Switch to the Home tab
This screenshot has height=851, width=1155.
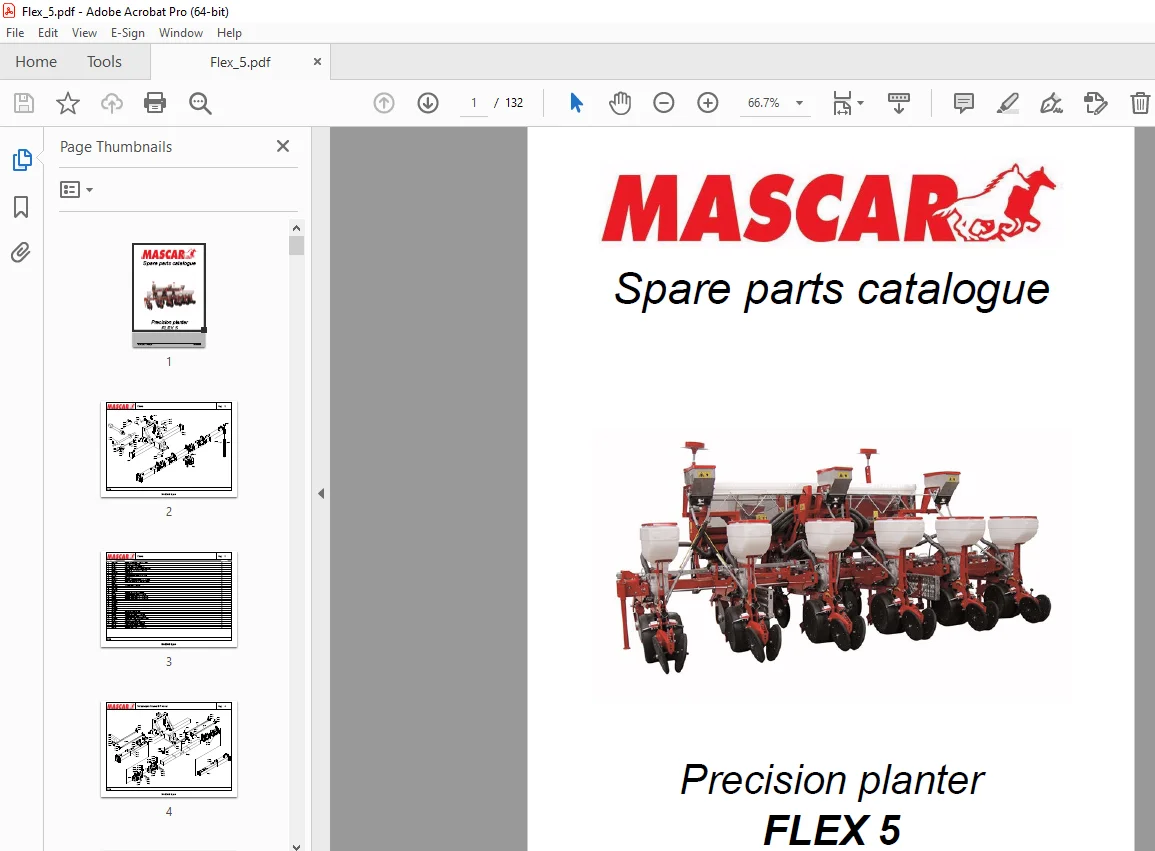36,62
